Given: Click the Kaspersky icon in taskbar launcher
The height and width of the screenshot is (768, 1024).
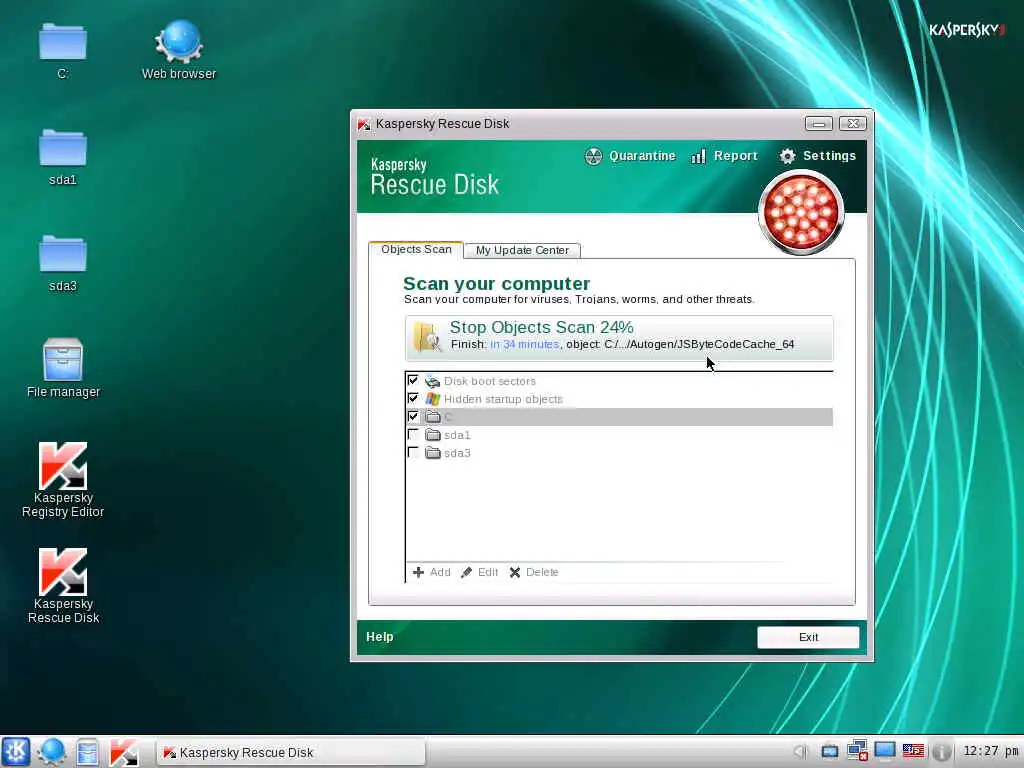Looking at the screenshot, I should point(123,752).
